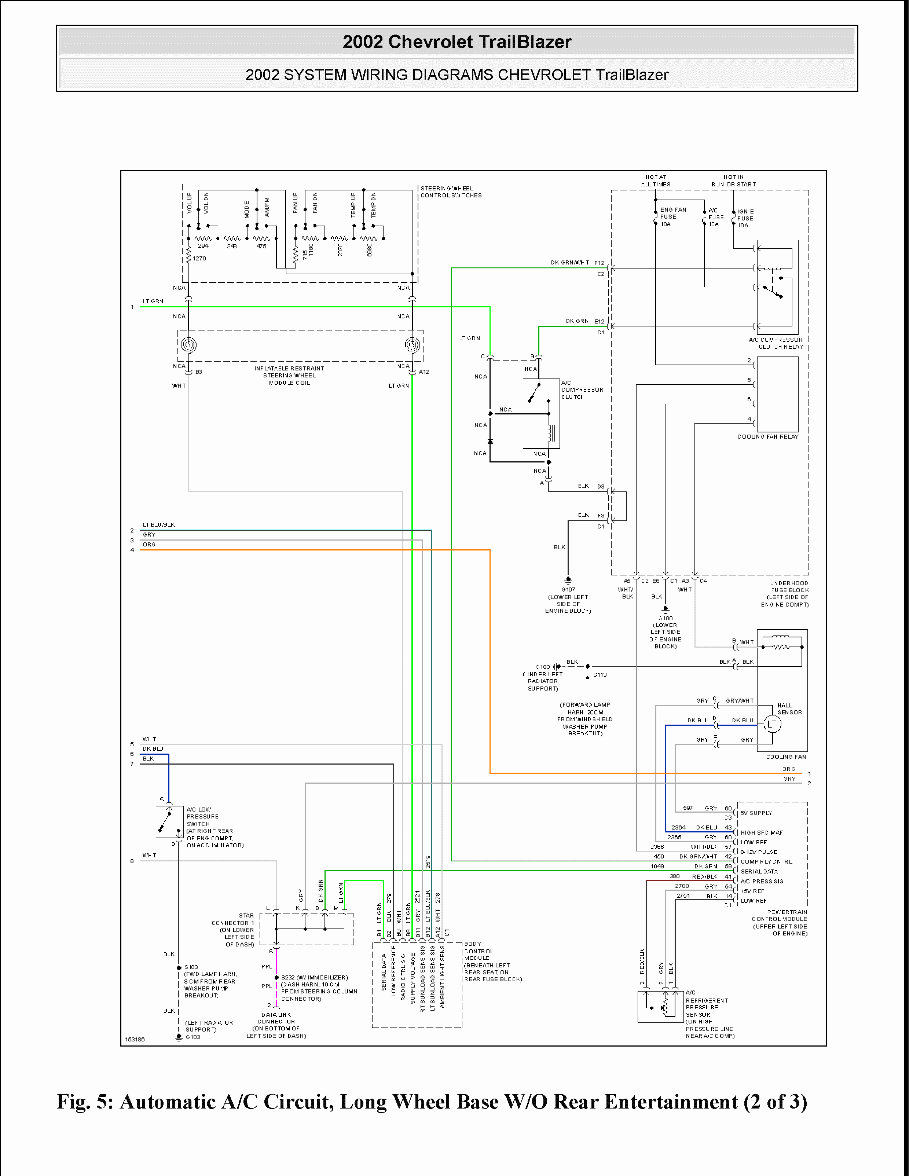Click the 'A/C PRESS SIG' PCM pin label
Viewport: 909px width, 1176px height.
coord(761,881)
